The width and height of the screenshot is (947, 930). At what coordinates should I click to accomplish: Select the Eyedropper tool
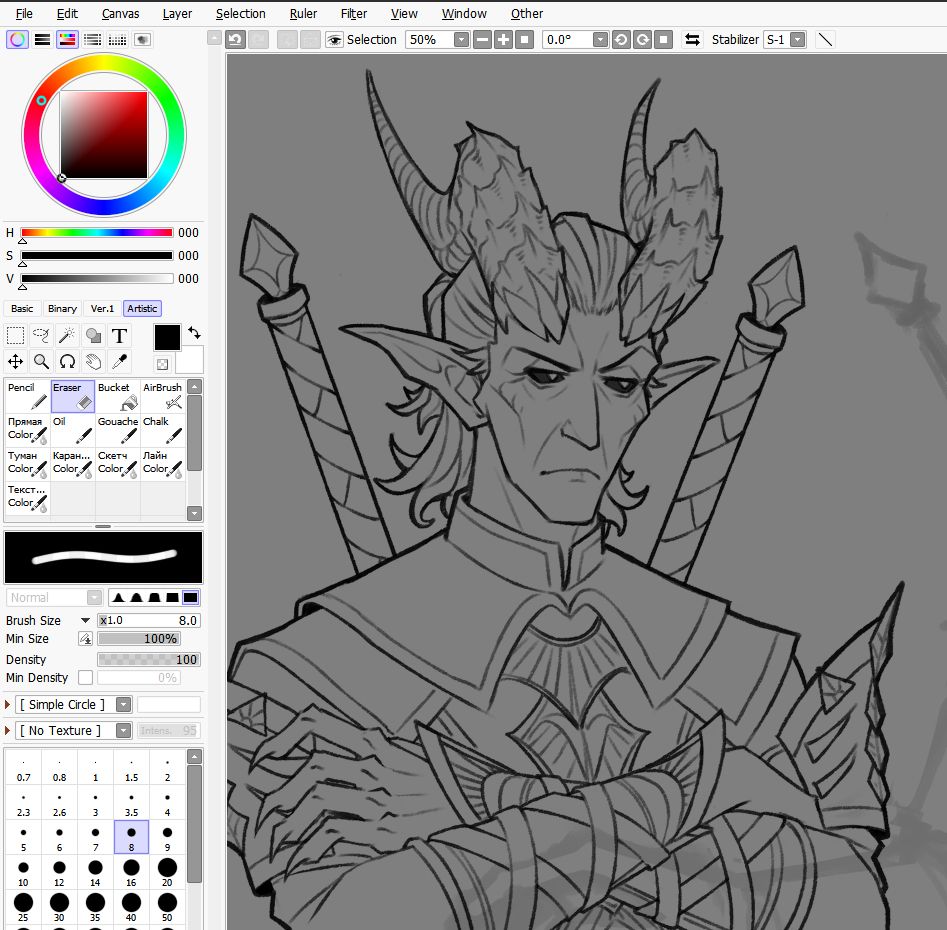click(120, 362)
